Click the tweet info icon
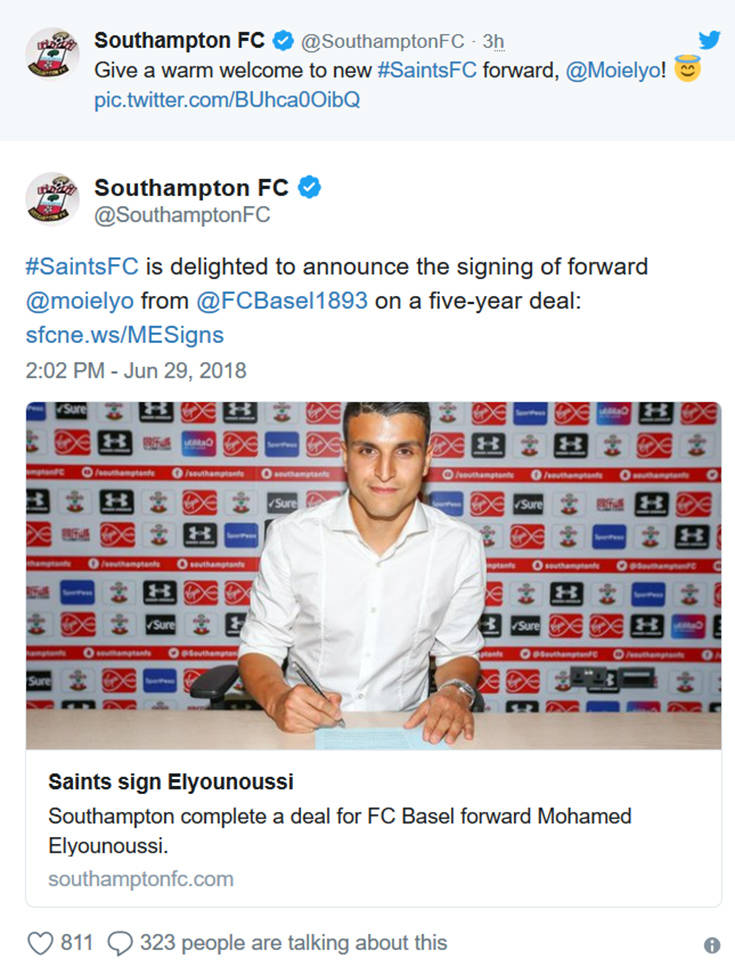This screenshot has width=735, height=975. pyautogui.click(x=711, y=945)
